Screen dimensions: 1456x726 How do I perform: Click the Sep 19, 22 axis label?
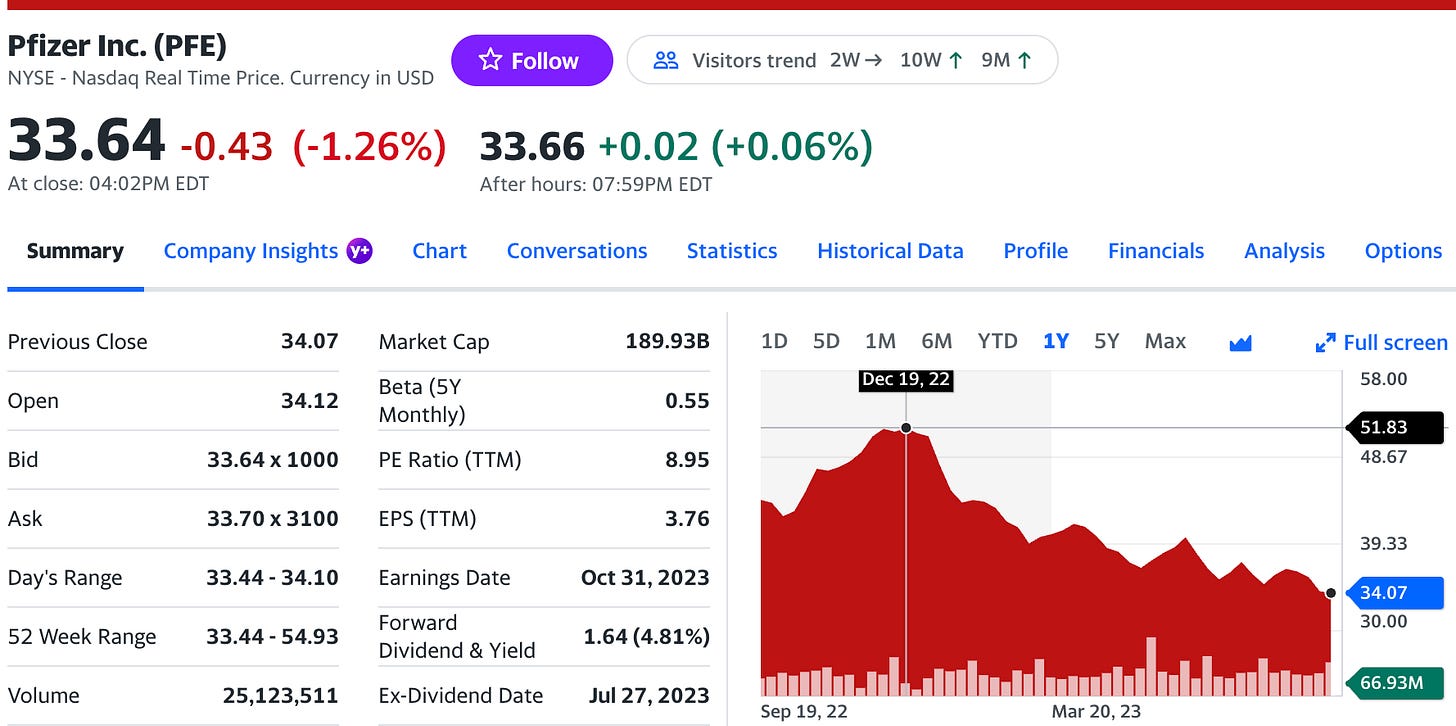(x=803, y=712)
